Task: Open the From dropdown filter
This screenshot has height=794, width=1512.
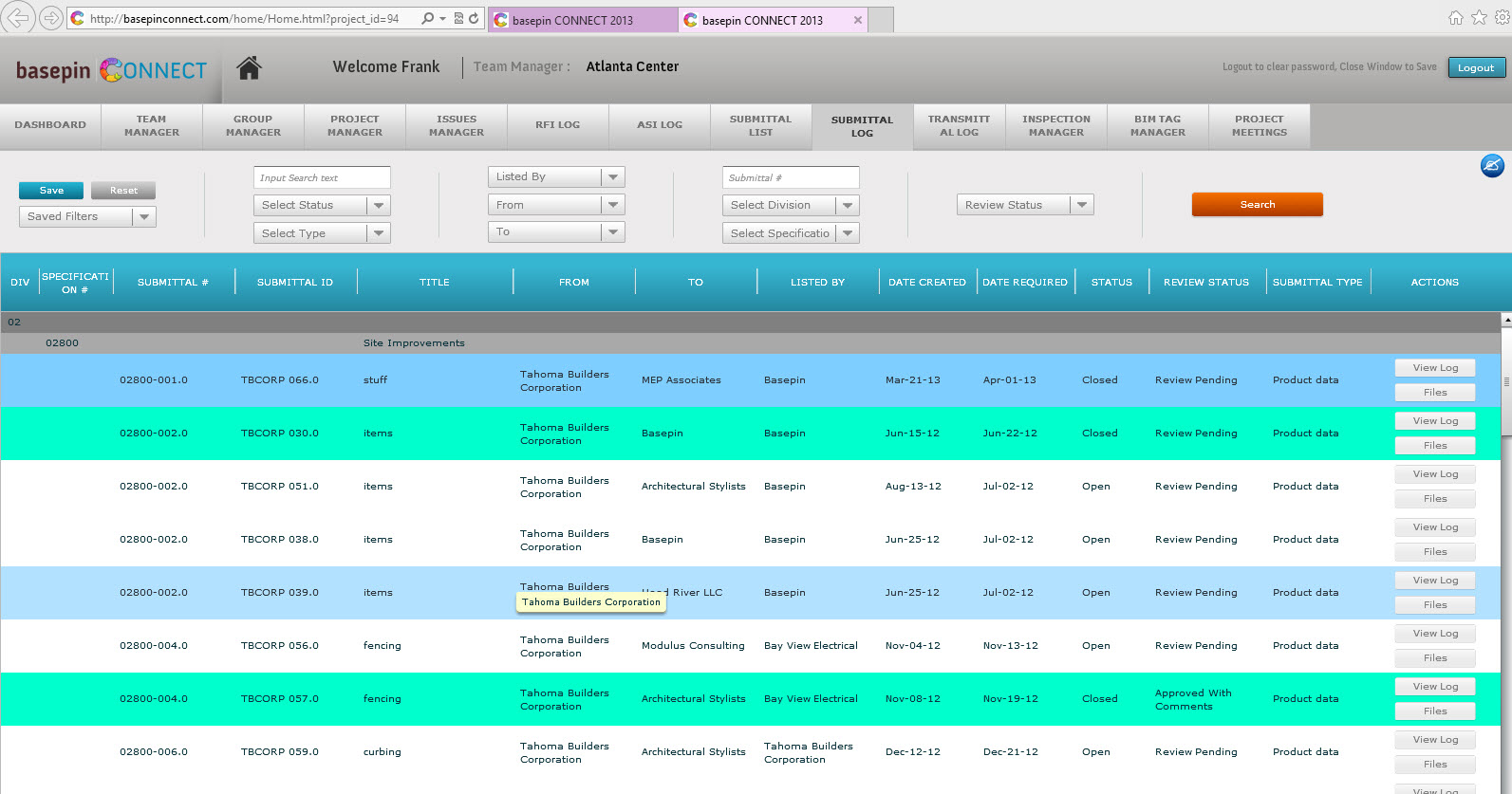Action: [x=556, y=205]
